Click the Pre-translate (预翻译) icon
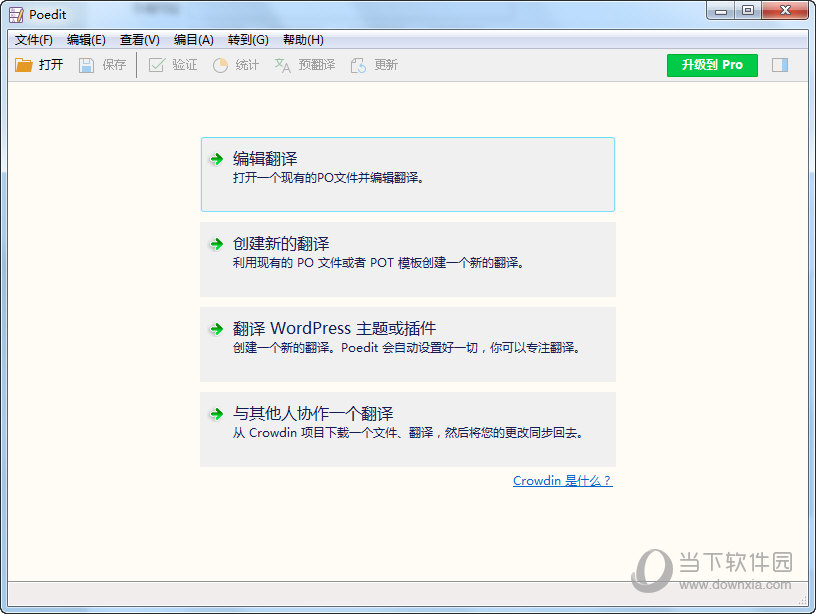 [283, 65]
